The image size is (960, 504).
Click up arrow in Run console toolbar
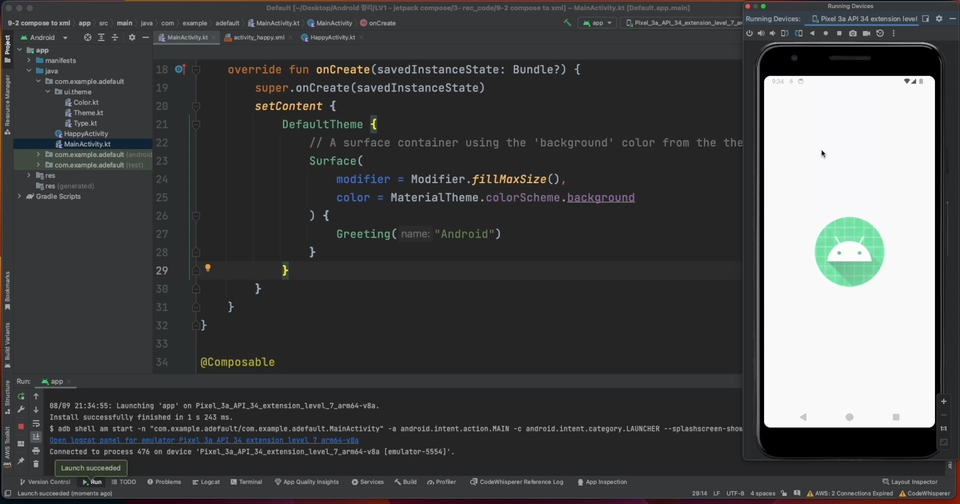tap(36, 396)
